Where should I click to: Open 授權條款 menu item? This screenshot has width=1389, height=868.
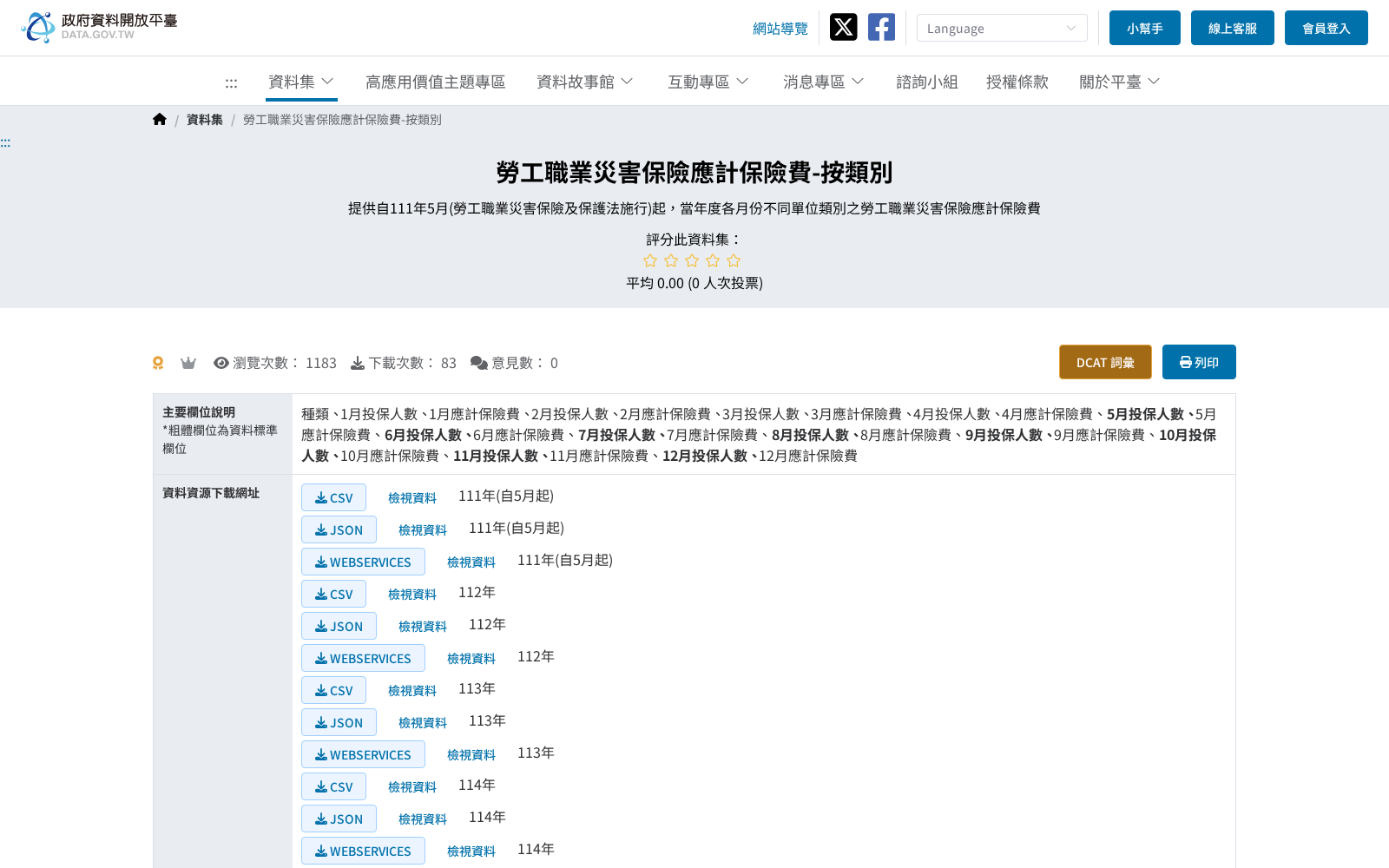coord(1017,82)
